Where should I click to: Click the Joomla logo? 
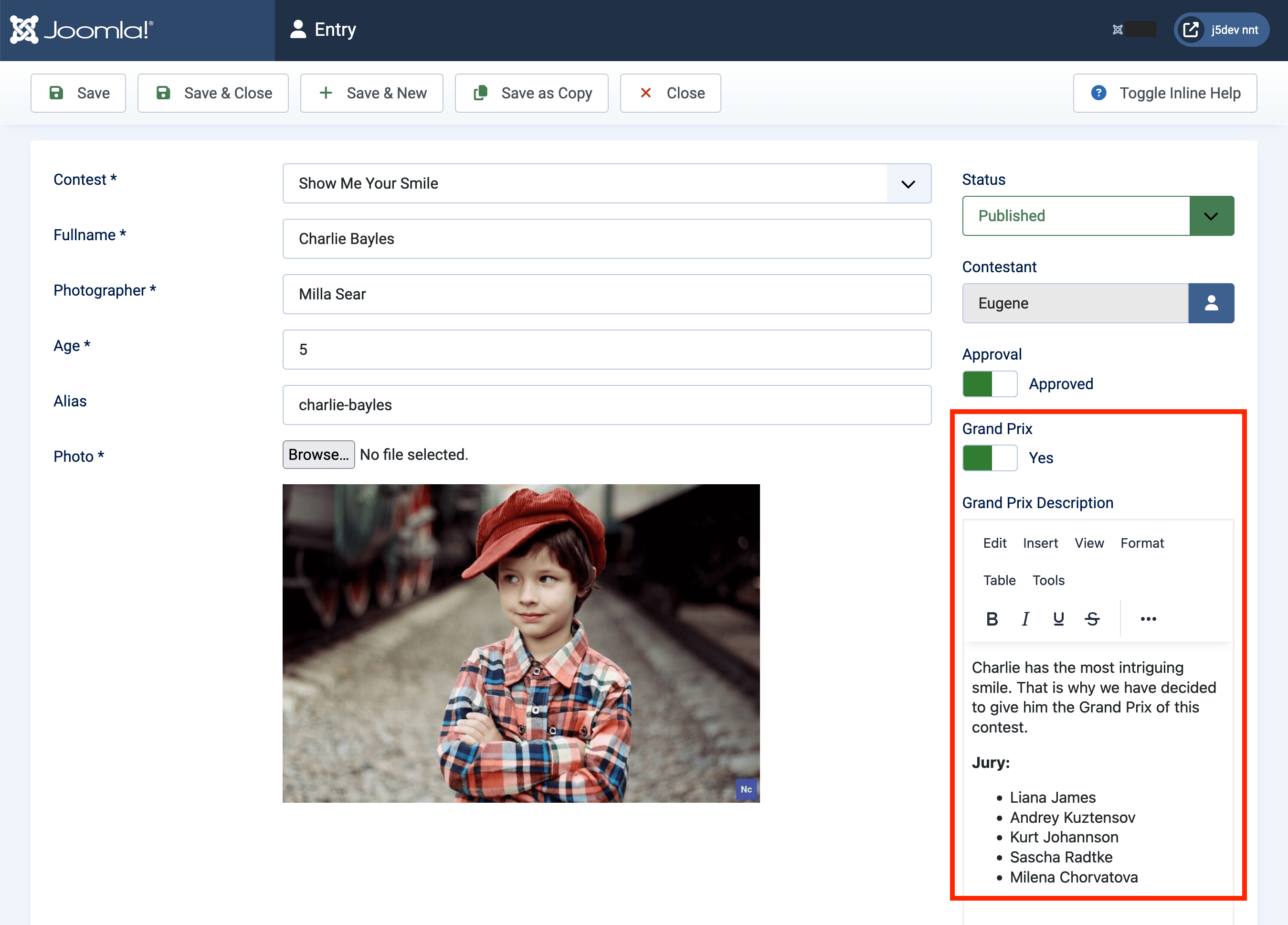[82, 30]
